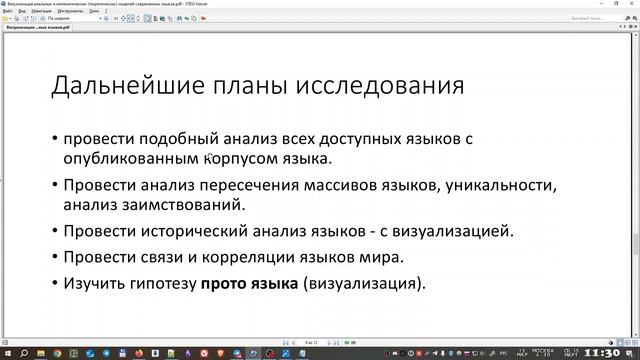640x360 pixels.
Task: Go to previous page button
Action: pyautogui.click(x=293, y=343)
